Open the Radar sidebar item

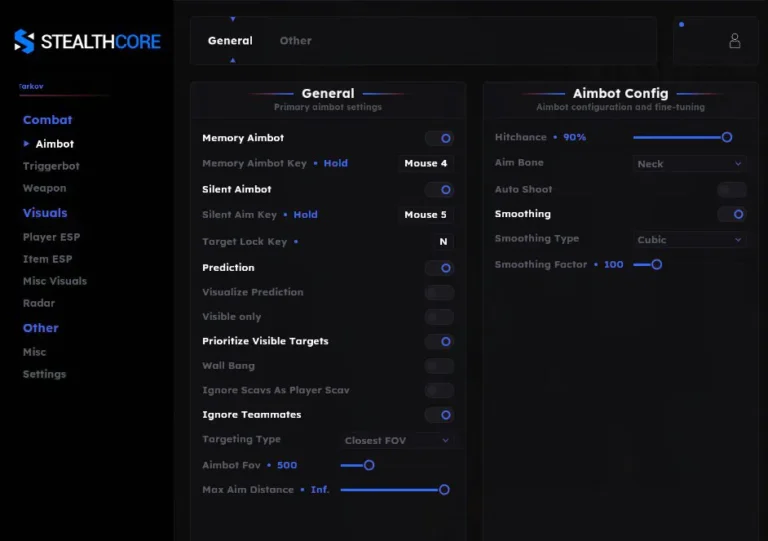pos(39,303)
